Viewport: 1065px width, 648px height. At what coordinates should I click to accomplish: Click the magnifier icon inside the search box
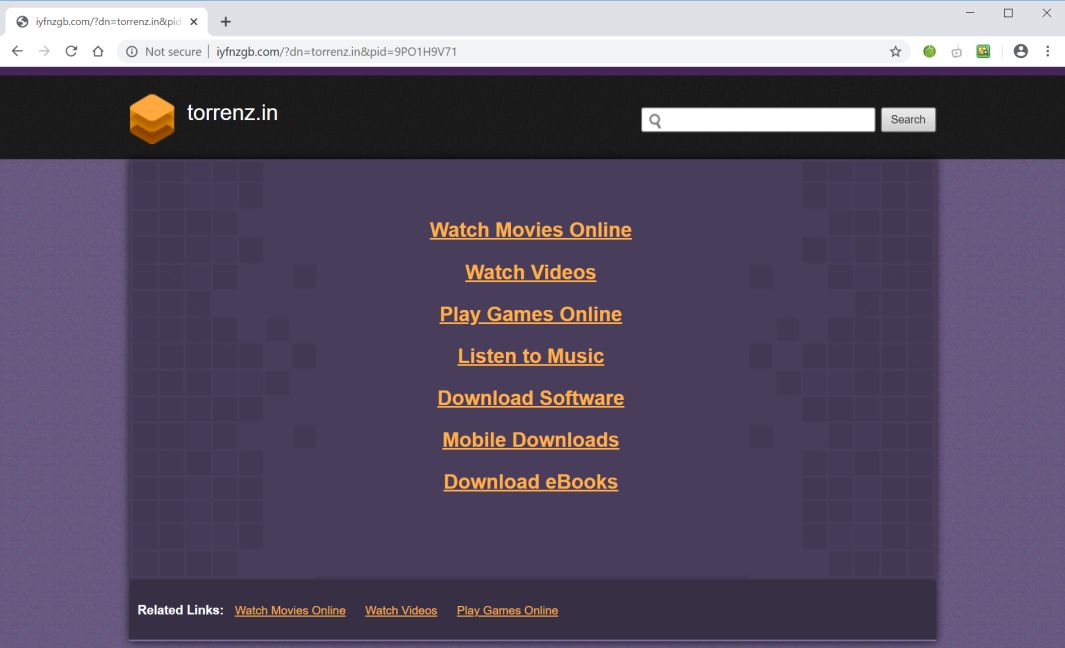tap(655, 120)
